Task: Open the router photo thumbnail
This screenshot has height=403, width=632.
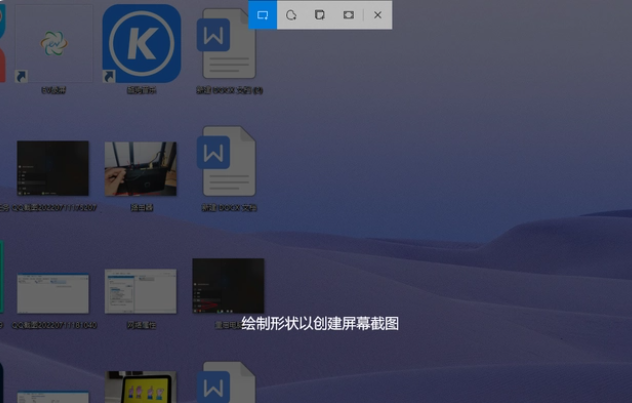Action: coord(141,168)
